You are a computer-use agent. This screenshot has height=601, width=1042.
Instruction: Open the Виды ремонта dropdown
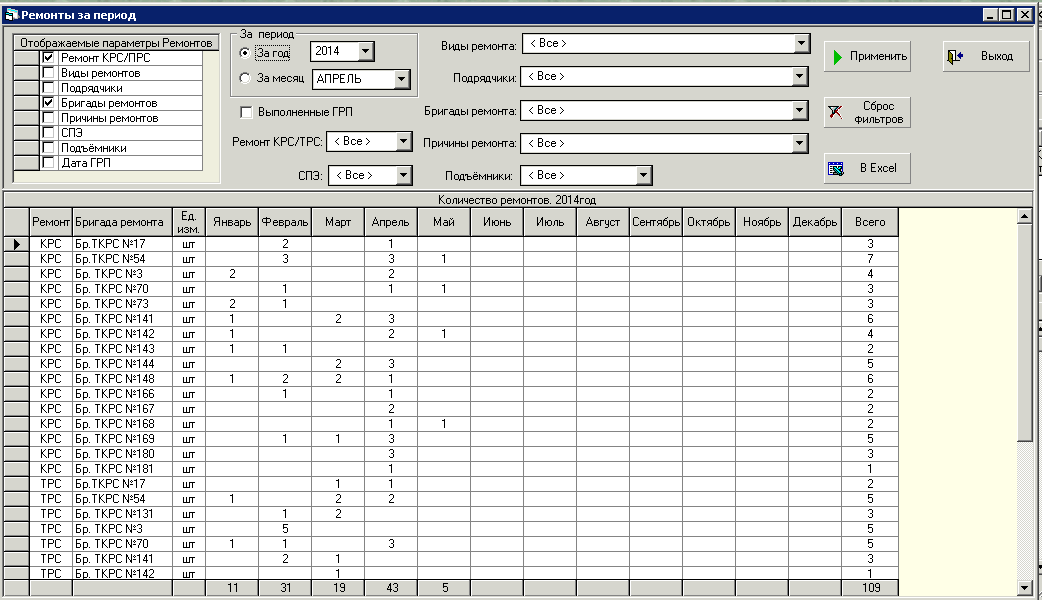(801, 44)
